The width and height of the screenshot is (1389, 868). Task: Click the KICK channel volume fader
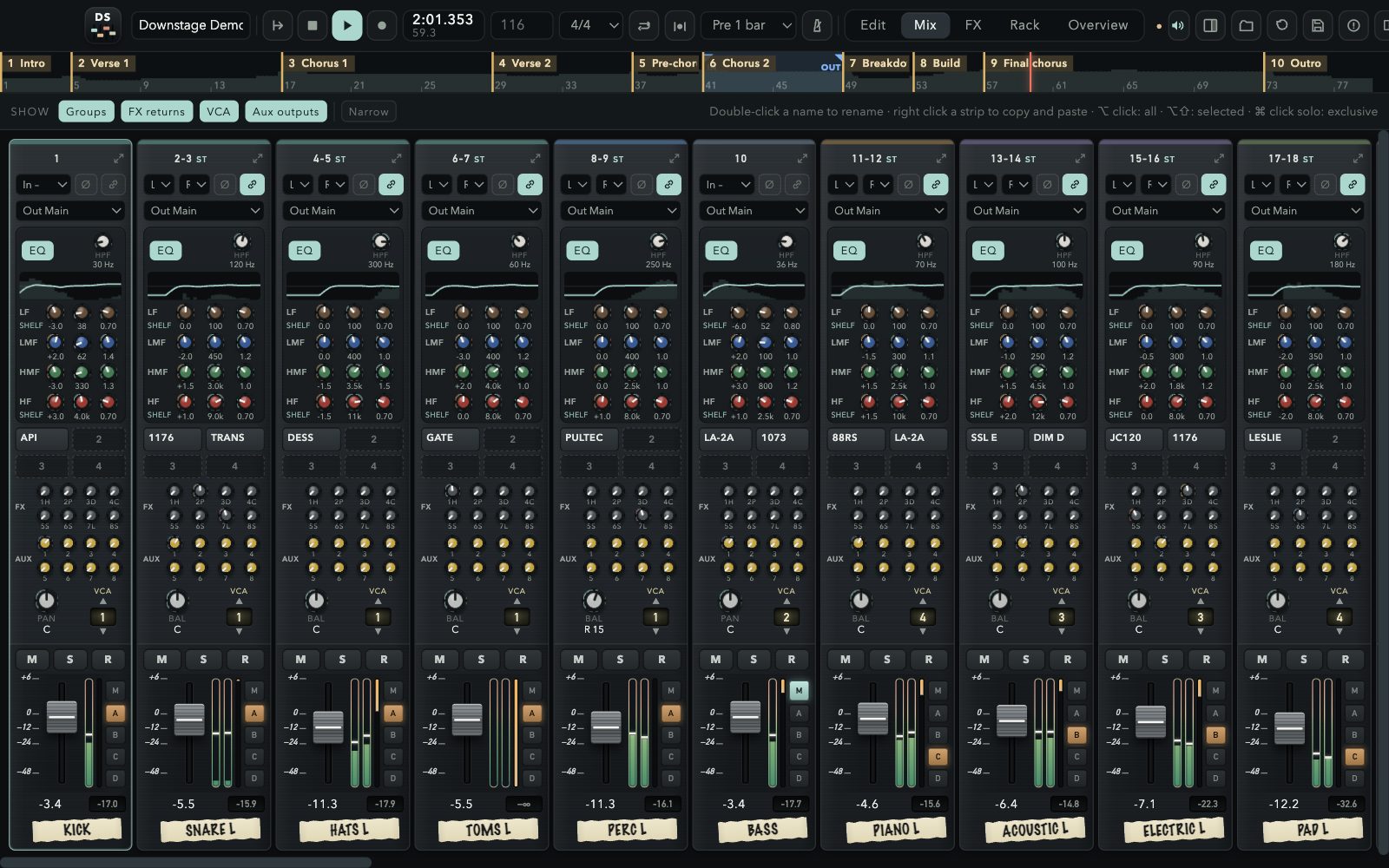coord(62,719)
